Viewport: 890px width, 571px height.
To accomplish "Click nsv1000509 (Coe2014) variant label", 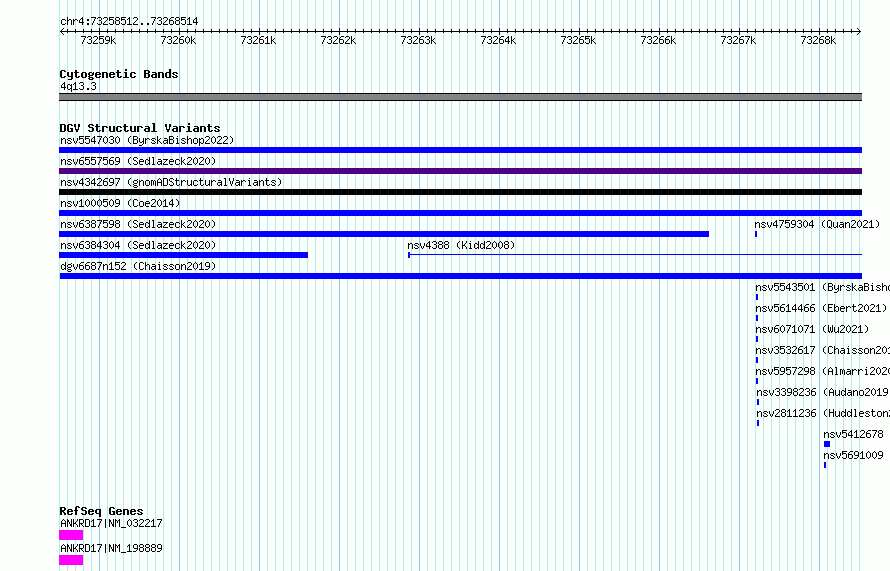I will 120,203.
